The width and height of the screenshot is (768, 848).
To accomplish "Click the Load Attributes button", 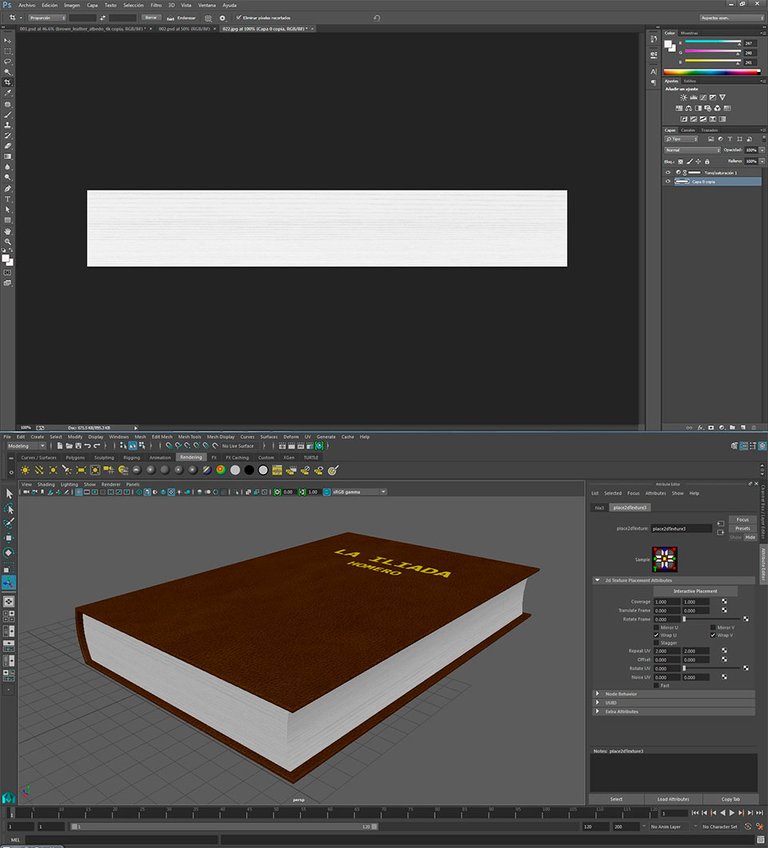I will (x=673, y=799).
